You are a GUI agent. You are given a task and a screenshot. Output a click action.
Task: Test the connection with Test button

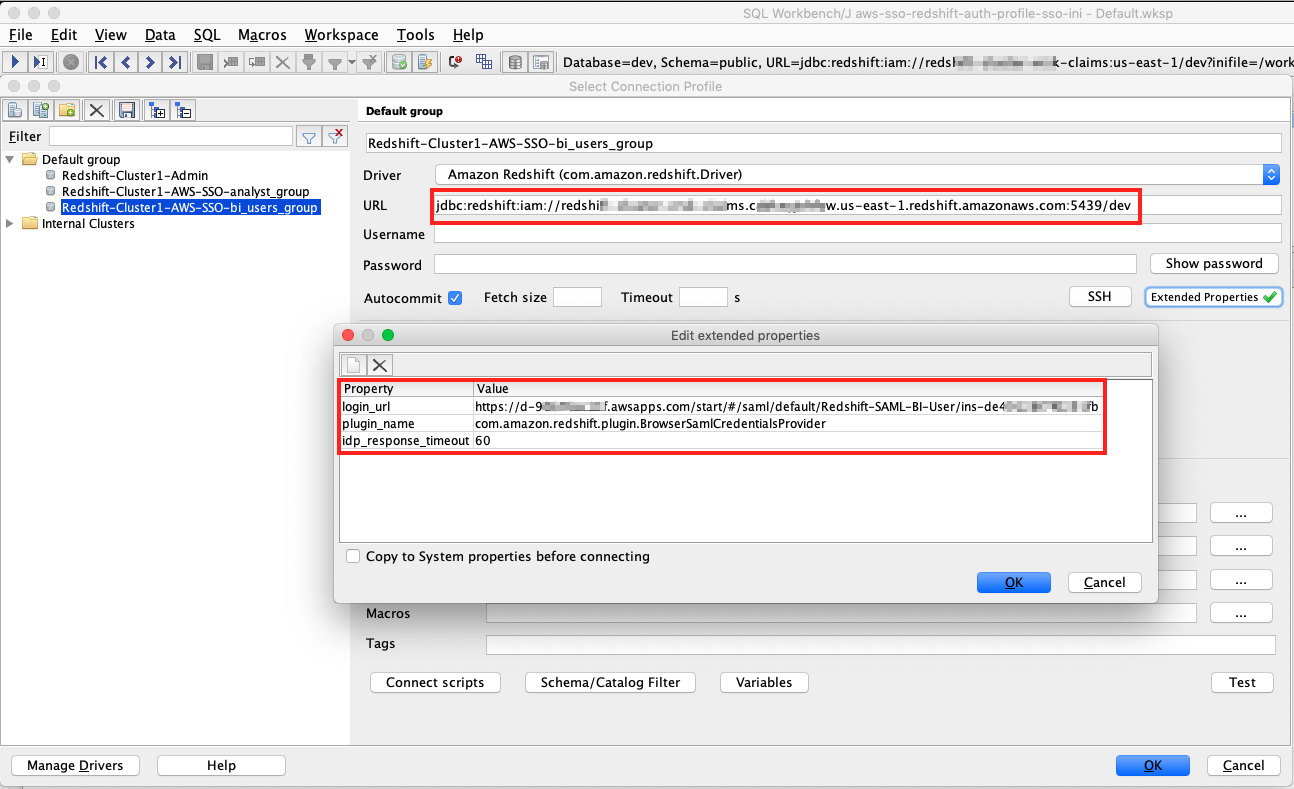(x=1243, y=683)
